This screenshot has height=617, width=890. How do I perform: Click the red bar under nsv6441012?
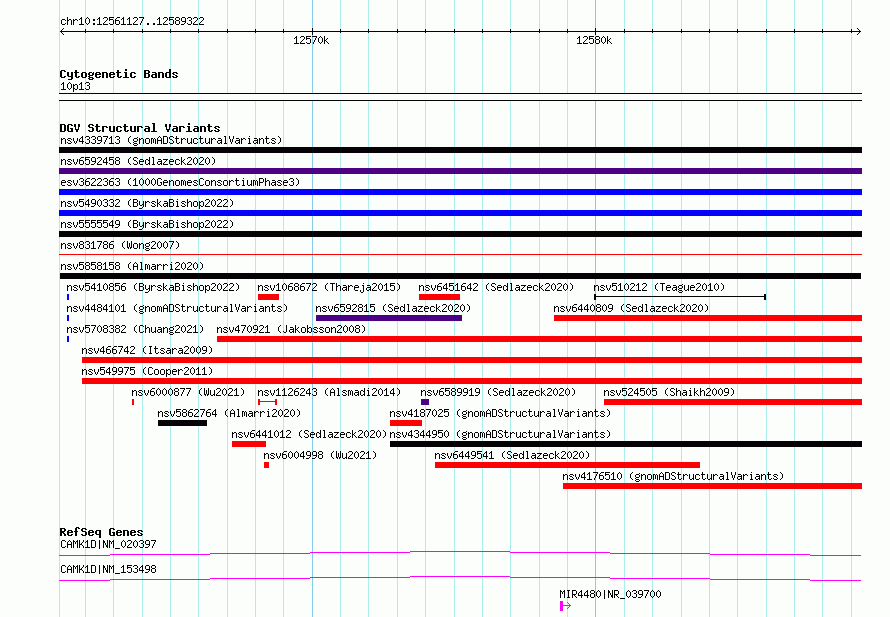pos(249,444)
